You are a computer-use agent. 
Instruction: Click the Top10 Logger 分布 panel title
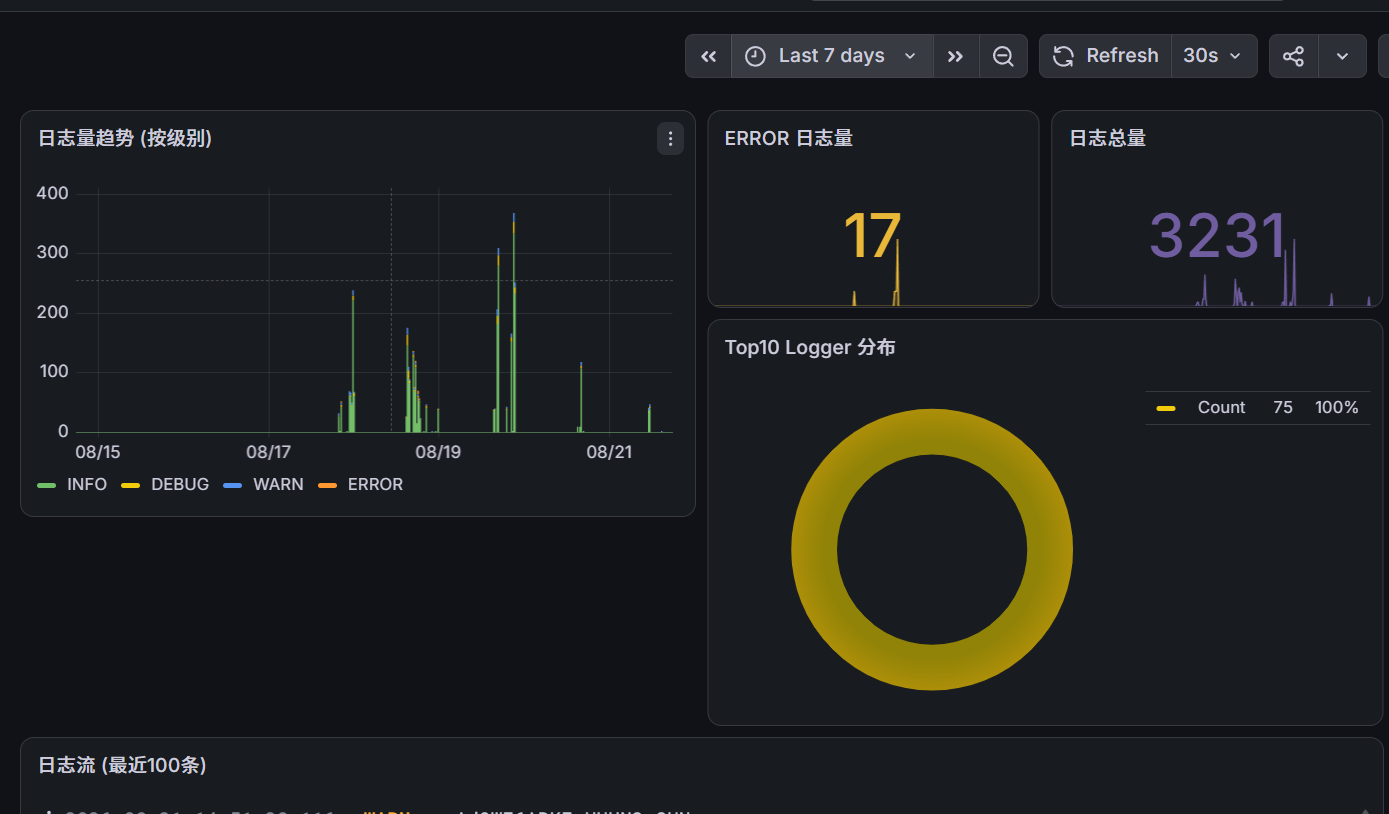coord(810,347)
